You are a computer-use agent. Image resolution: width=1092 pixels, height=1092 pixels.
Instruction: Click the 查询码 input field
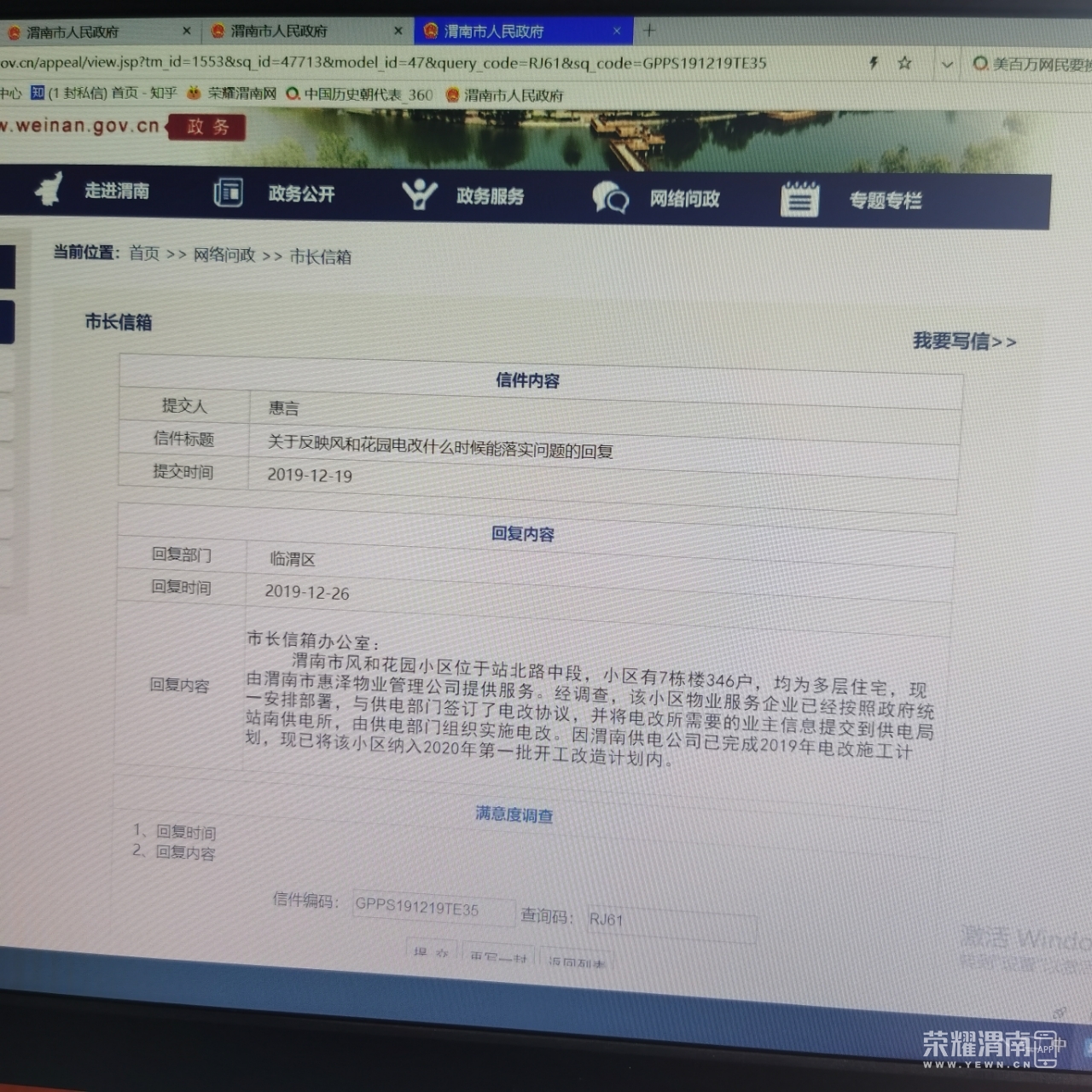(x=671, y=922)
